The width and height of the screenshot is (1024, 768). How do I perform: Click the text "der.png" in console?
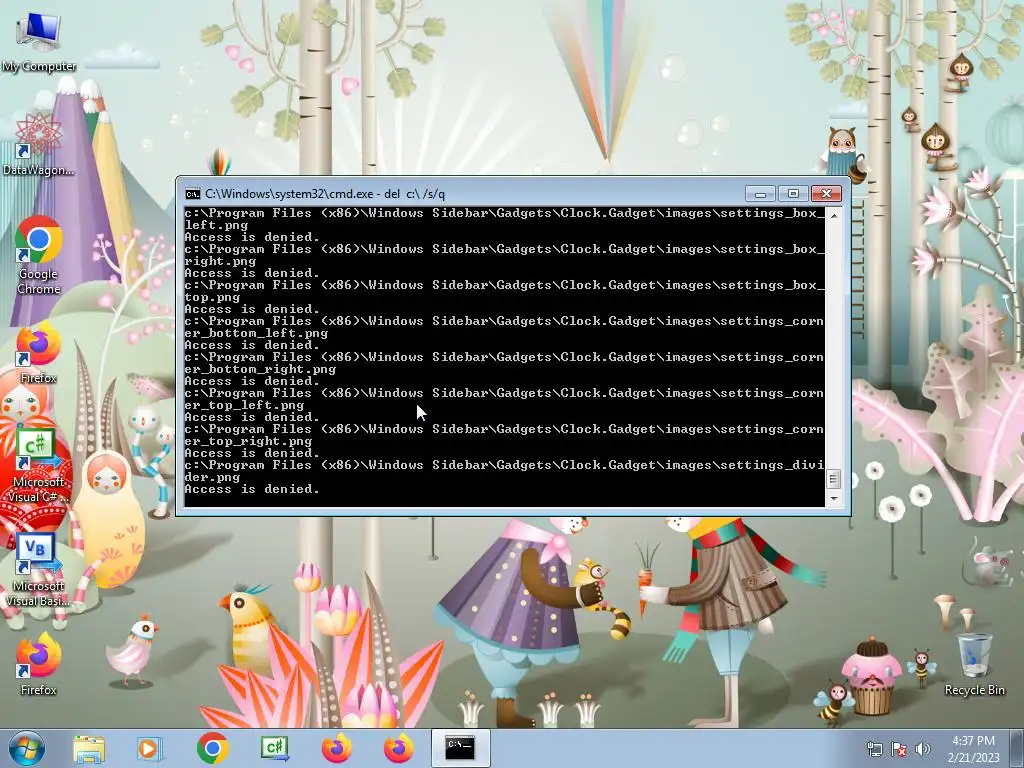pyautogui.click(x=212, y=477)
